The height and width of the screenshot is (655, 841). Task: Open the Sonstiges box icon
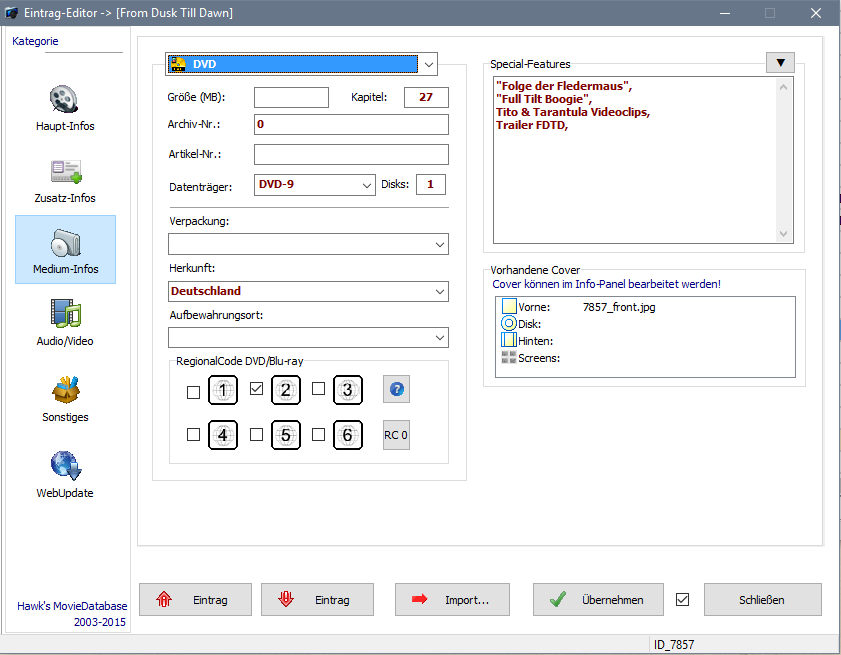pyautogui.click(x=65, y=390)
